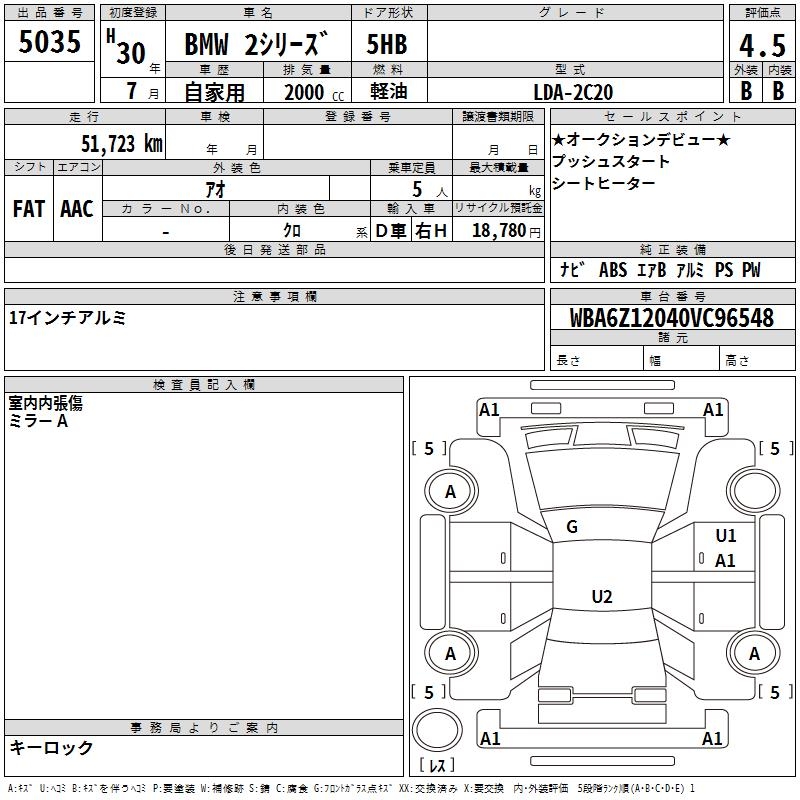The width and height of the screenshot is (800, 800).
Task: Click A1 mark at rear bumper left
Action: [x=490, y=738]
